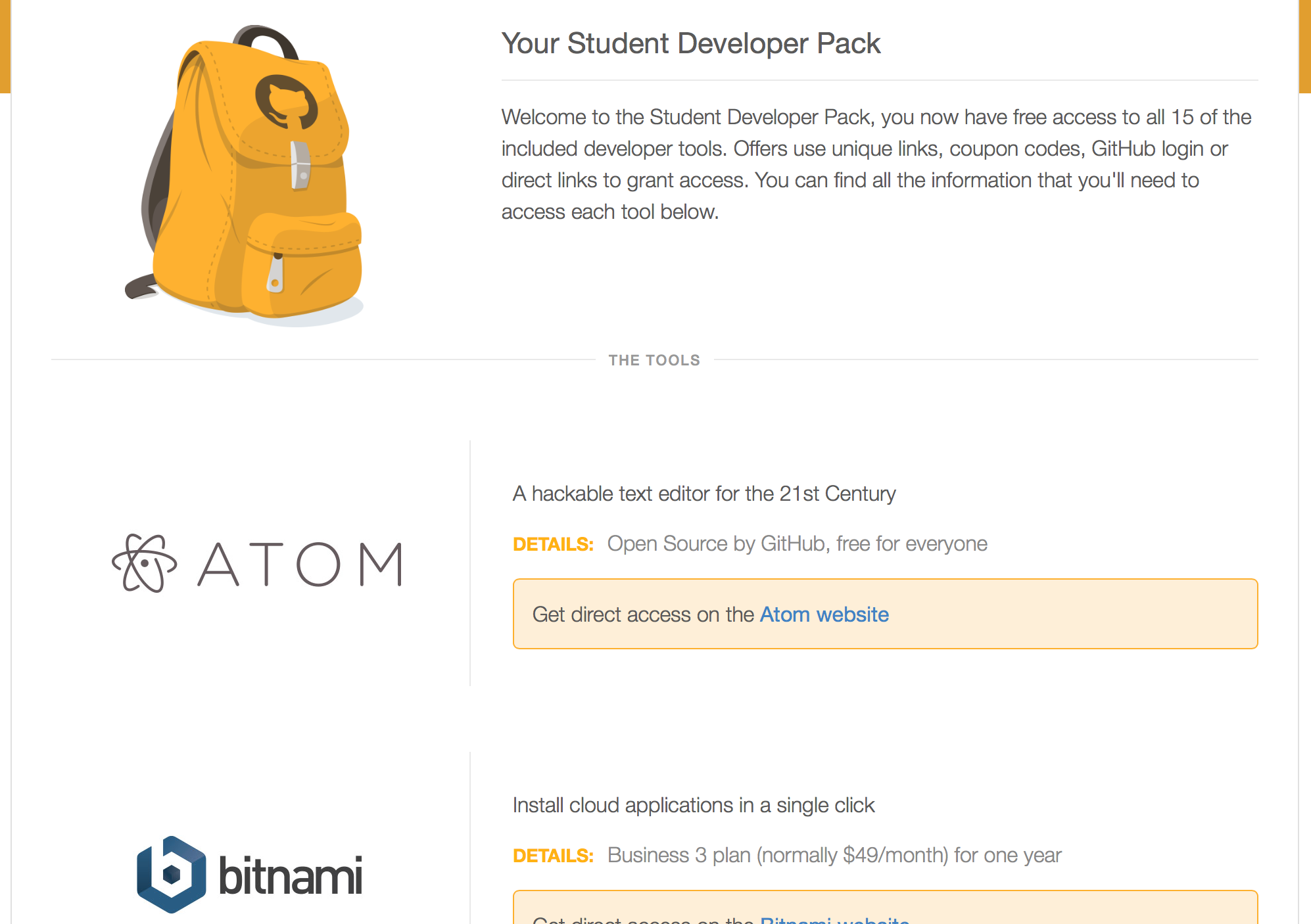The width and height of the screenshot is (1311, 924).
Task: Open the partially visible Bitnami website link
Action: pyautogui.click(x=834, y=919)
